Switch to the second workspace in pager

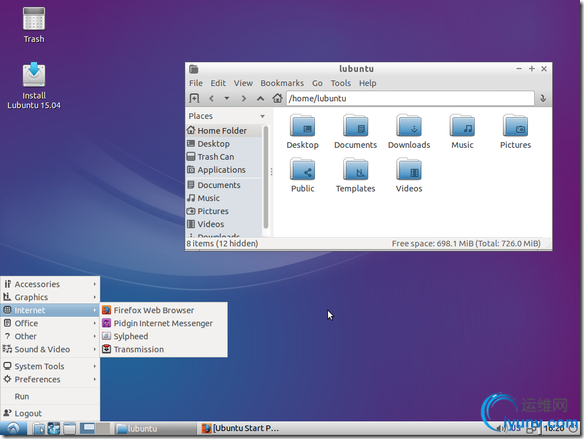[103, 429]
